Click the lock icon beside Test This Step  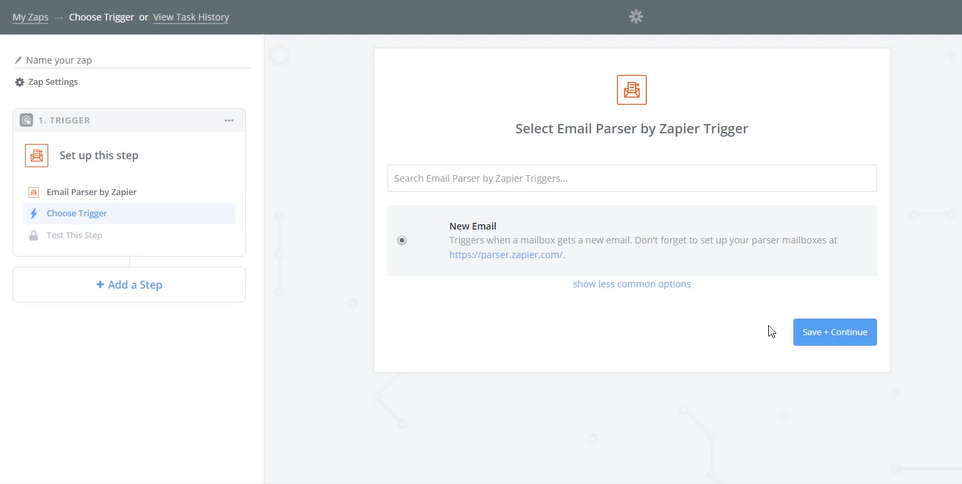coord(34,236)
